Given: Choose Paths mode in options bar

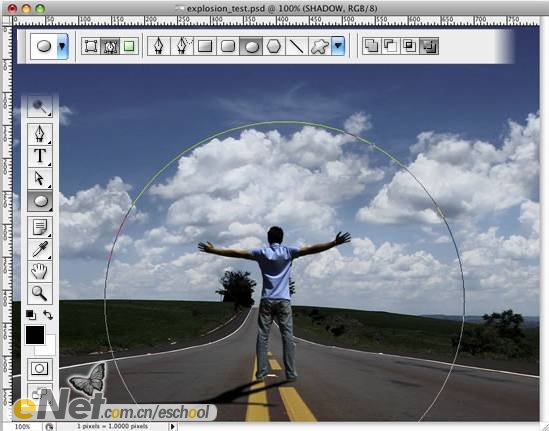Looking at the screenshot, I should pyautogui.click(x=110, y=46).
